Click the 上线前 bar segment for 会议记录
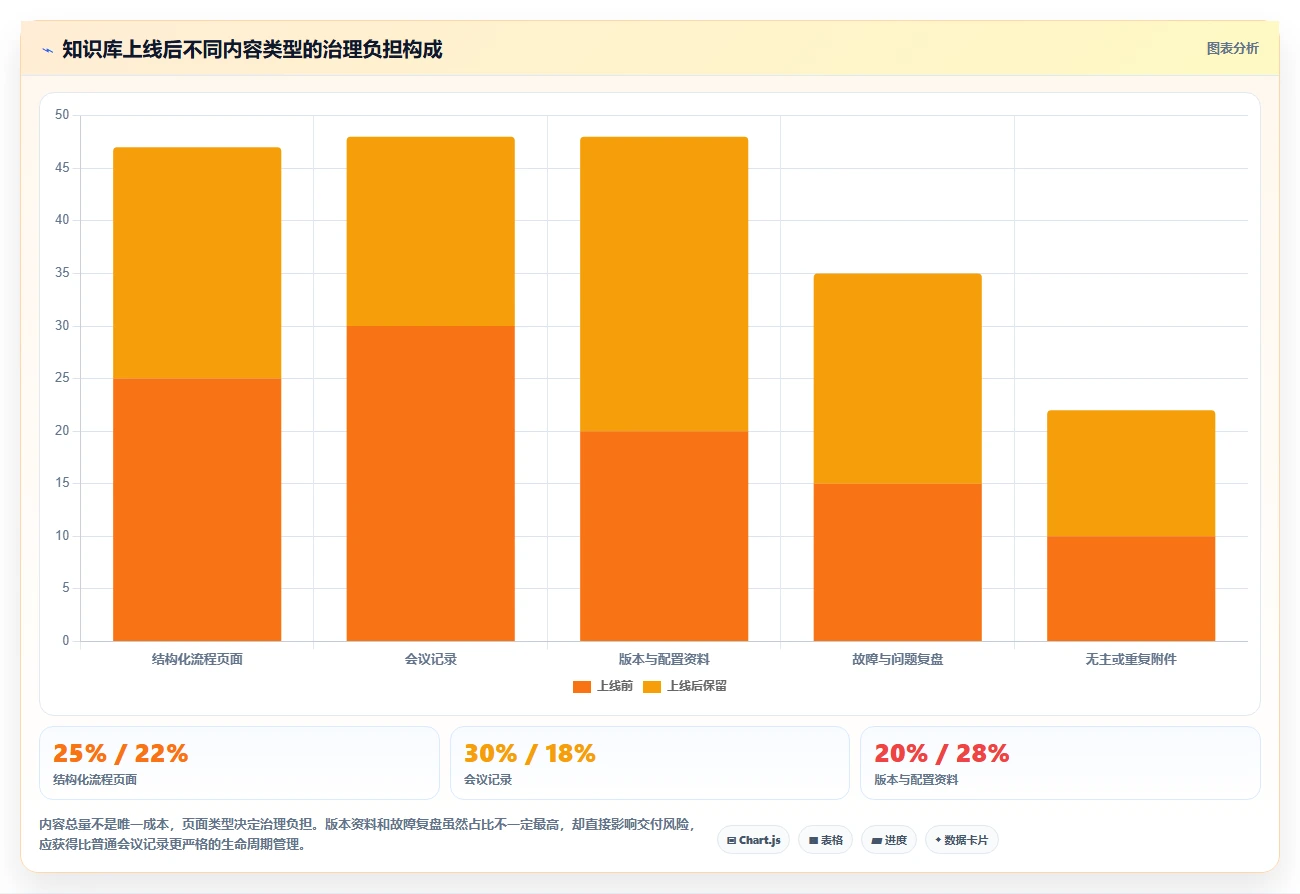 click(431, 483)
